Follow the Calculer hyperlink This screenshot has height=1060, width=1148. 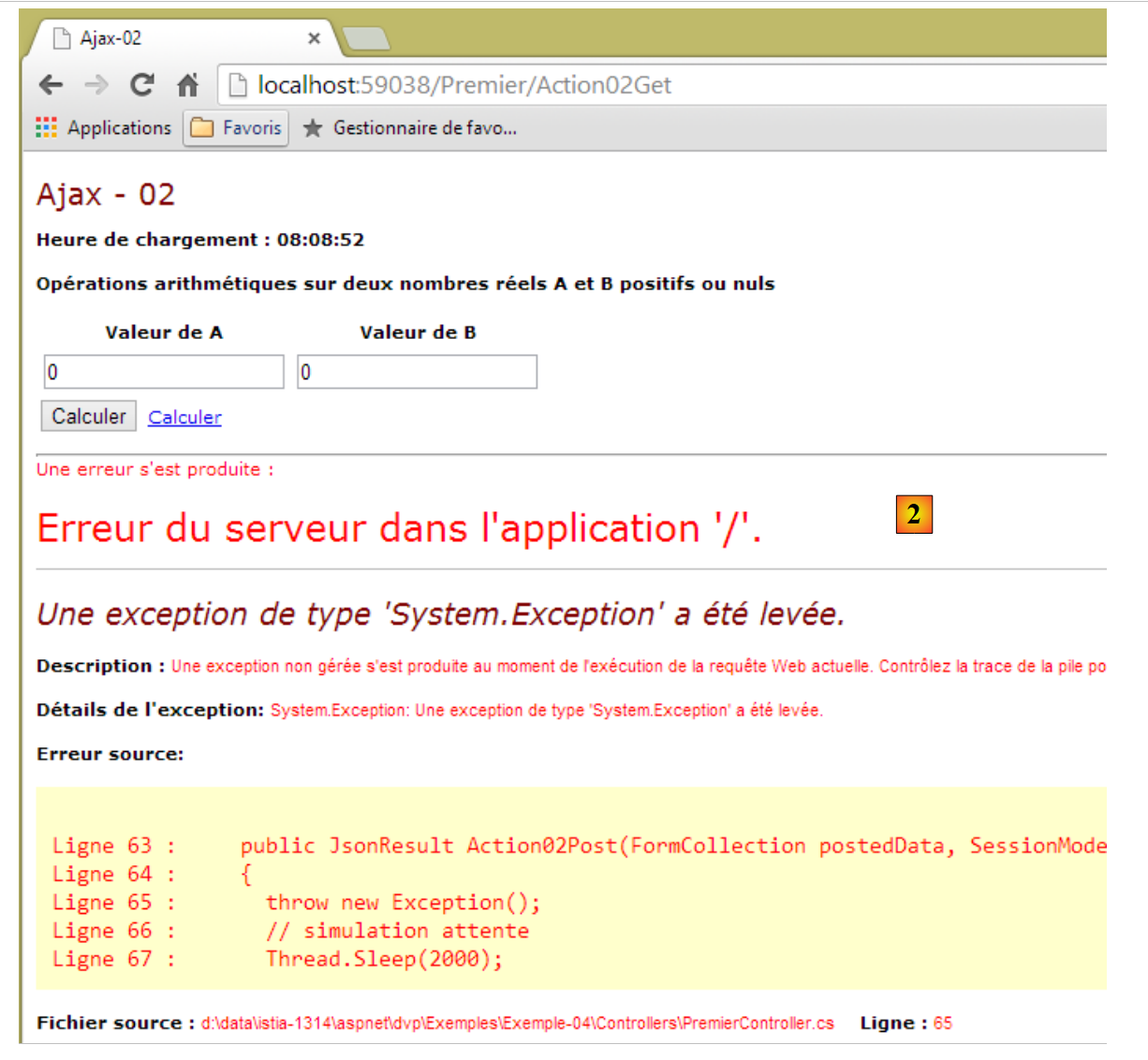[x=184, y=418]
